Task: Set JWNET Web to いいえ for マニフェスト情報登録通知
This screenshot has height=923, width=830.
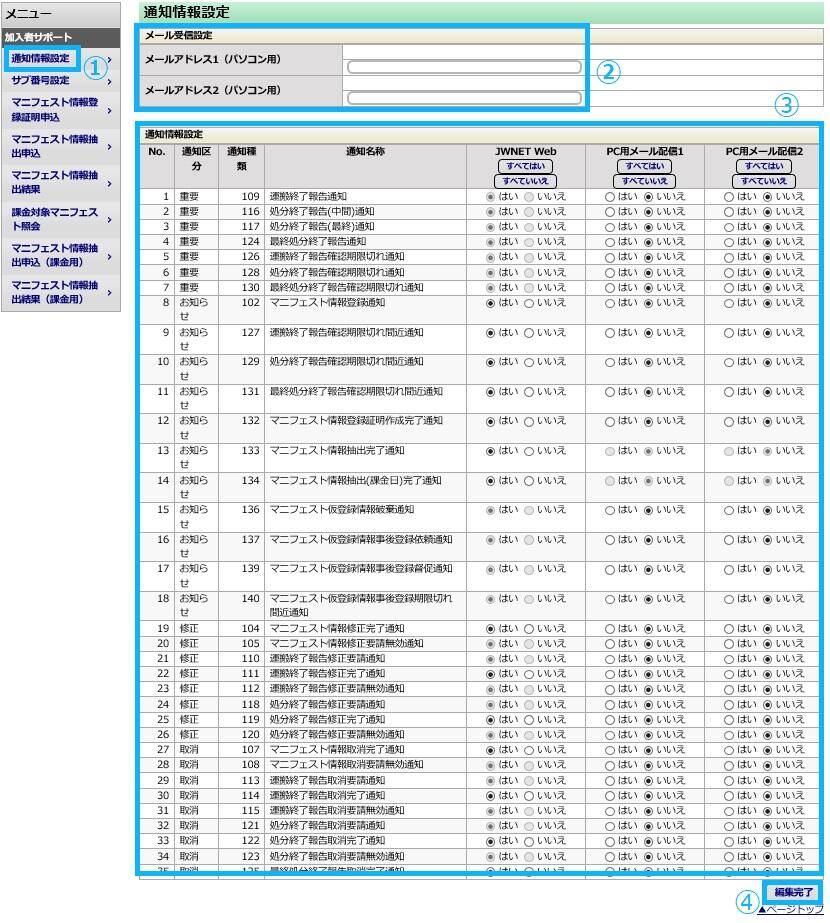Action: click(x=529, y=303)
